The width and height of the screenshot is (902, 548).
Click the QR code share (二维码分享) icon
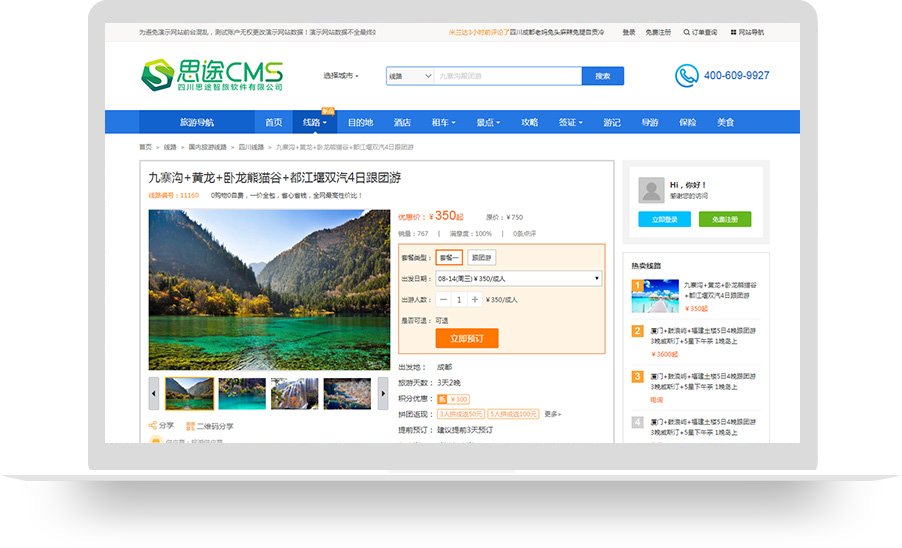(x=190, y=426)
